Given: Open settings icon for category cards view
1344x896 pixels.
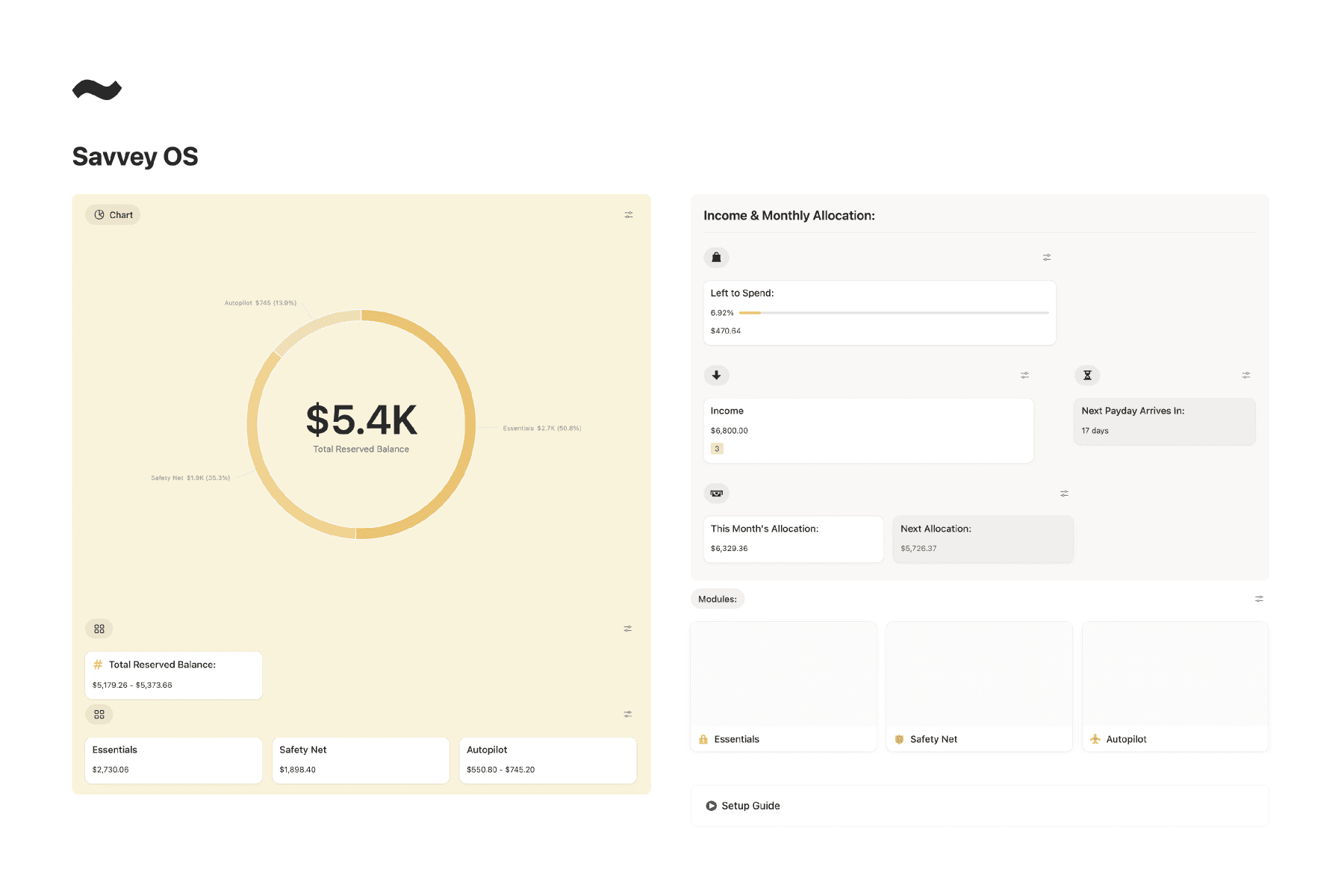Looking at the screenshot, I should (627, 715).
